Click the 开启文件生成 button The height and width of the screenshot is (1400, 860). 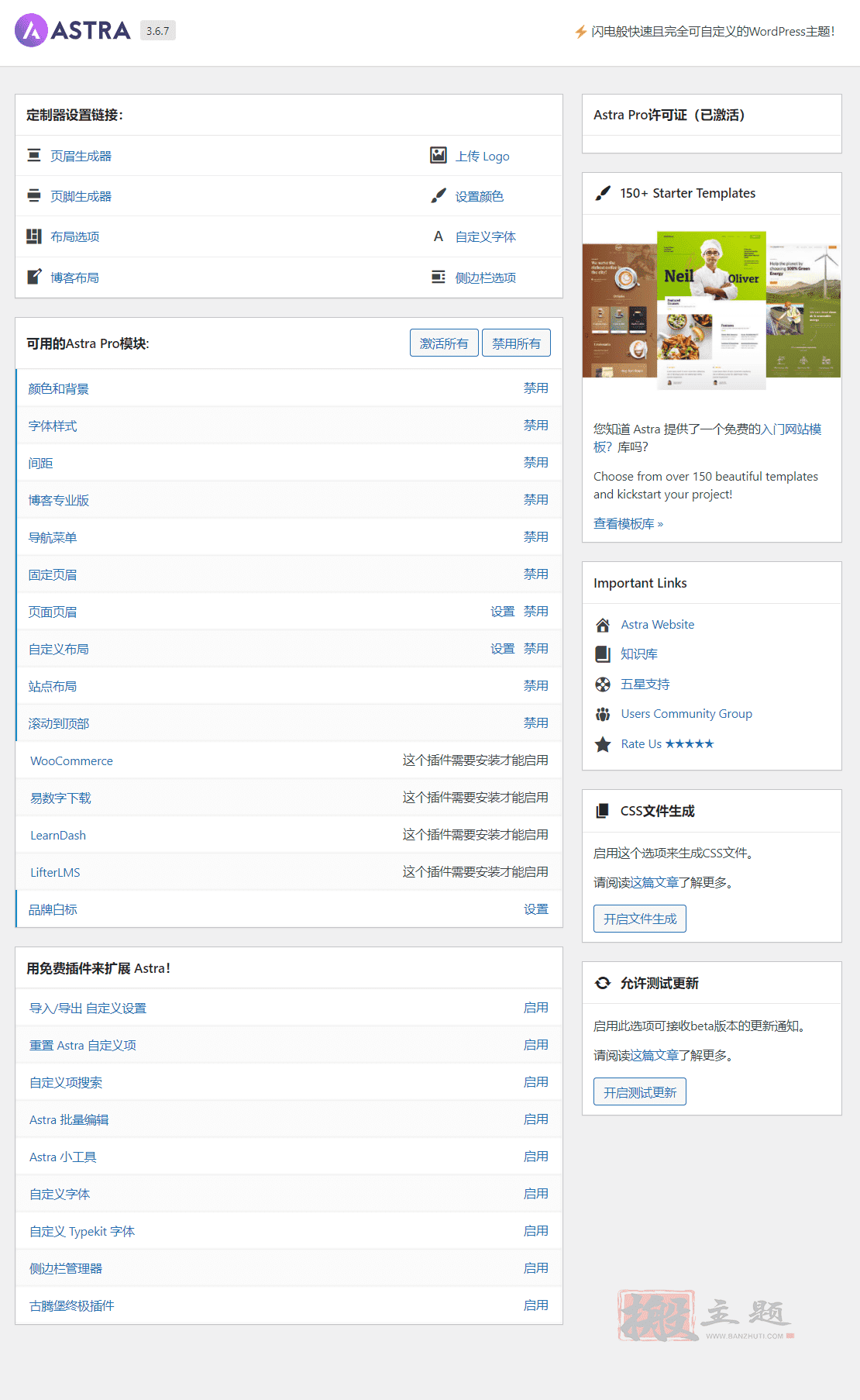[640, 919]
